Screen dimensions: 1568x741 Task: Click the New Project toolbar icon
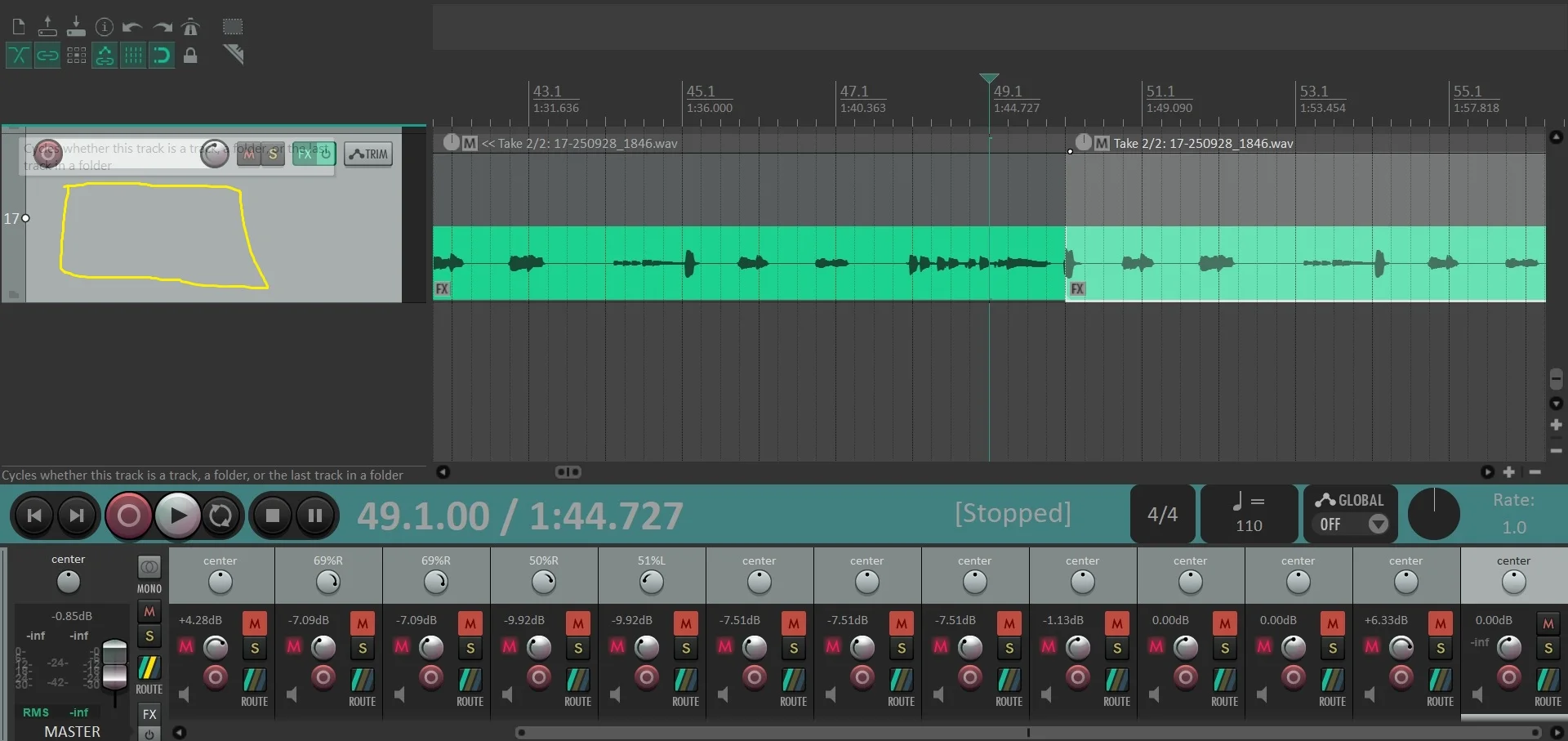click(x=19, y=27)
